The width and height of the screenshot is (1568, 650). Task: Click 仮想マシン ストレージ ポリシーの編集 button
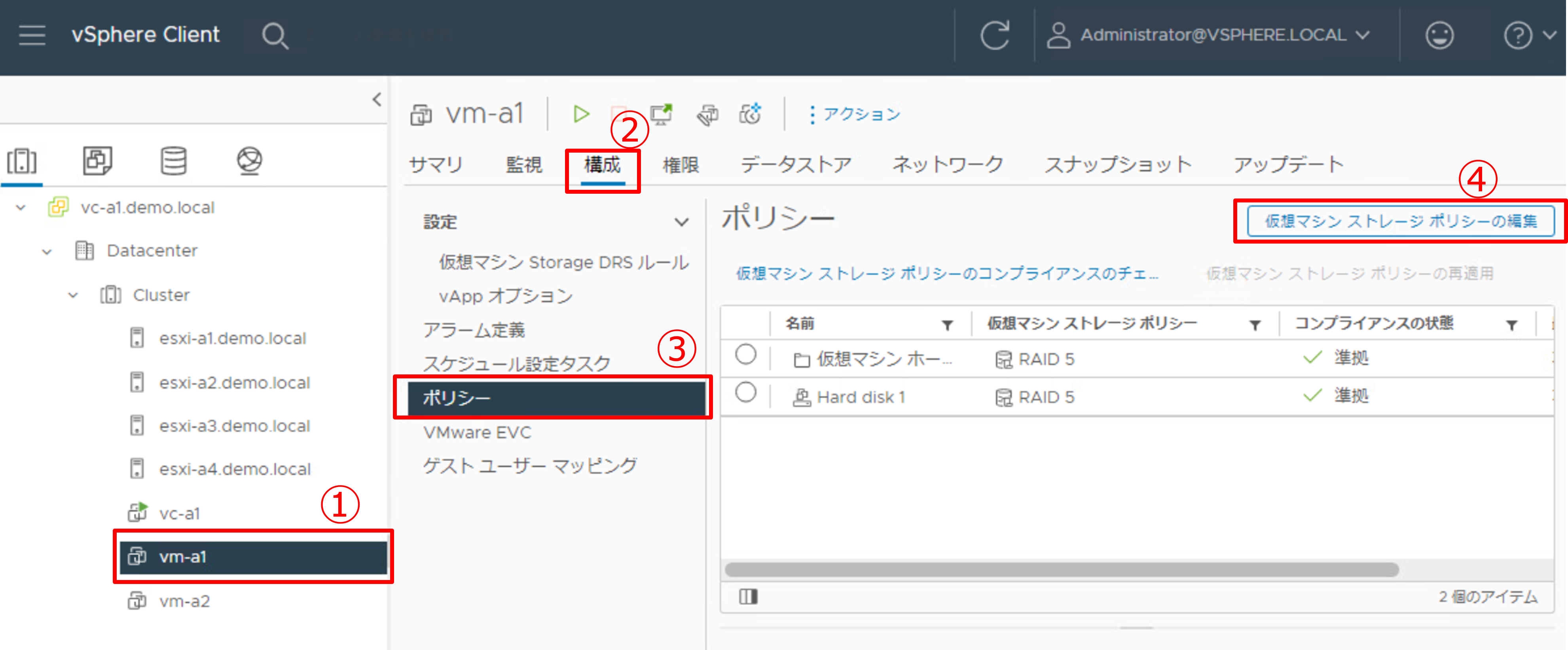(1401, 221)
